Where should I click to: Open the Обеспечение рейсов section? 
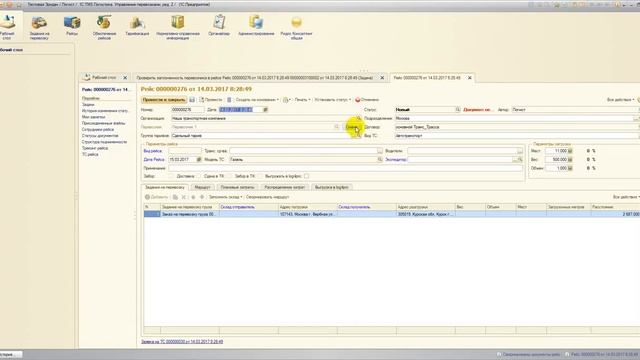104,28
